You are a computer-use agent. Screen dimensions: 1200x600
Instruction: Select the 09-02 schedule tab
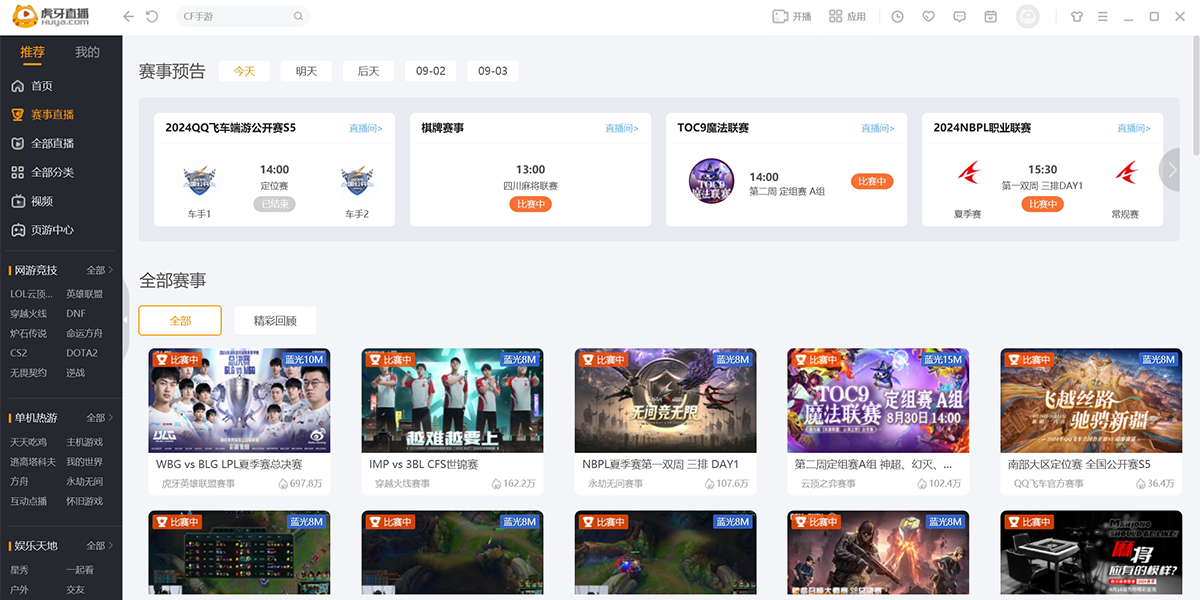click(x=430, y=71)
